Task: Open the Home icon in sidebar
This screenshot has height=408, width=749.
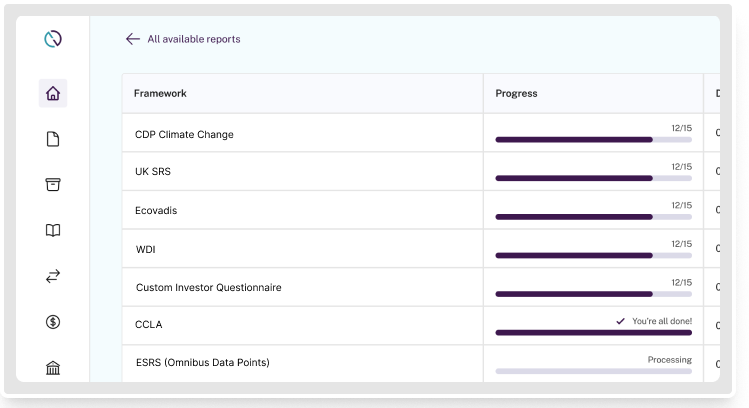Action: click(53, 93)
